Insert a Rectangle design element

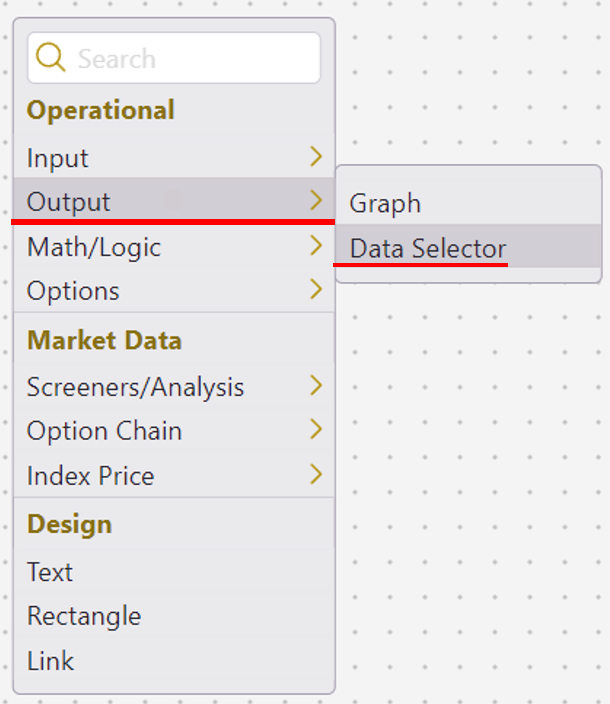[x=84, y=616]
